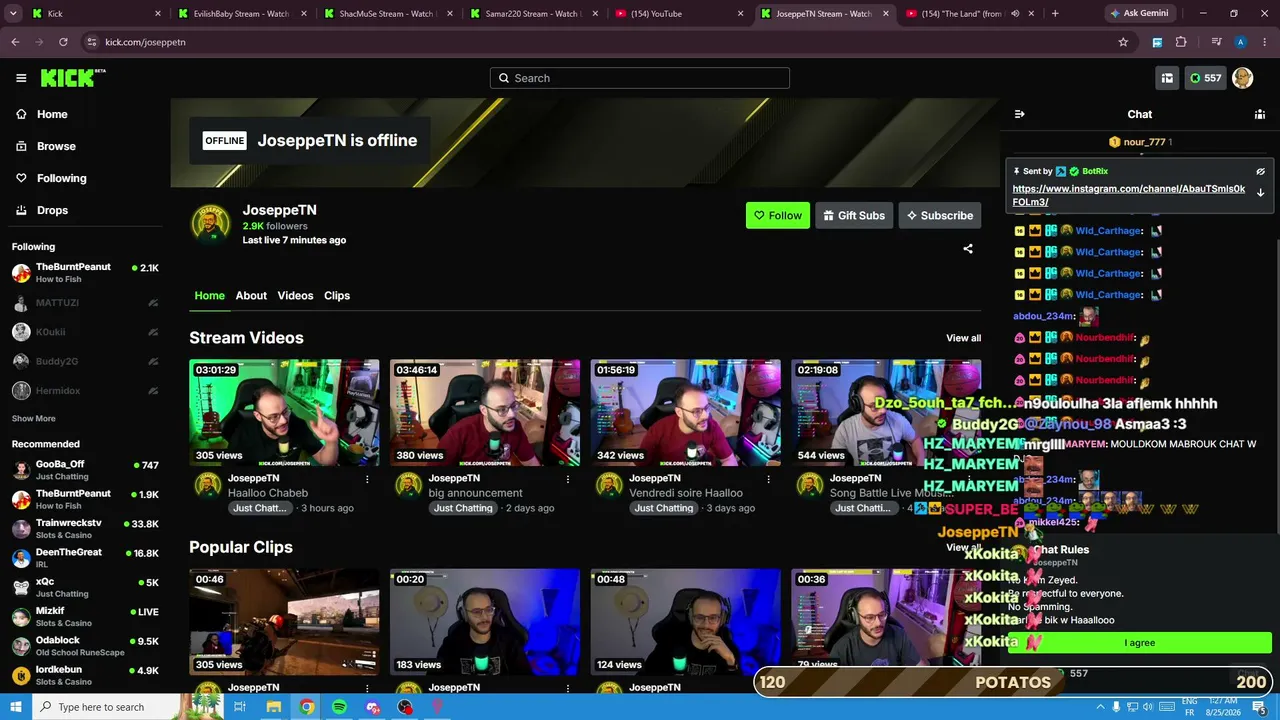
Task: Open Odablock recommended channel
Action: point(85,646)
